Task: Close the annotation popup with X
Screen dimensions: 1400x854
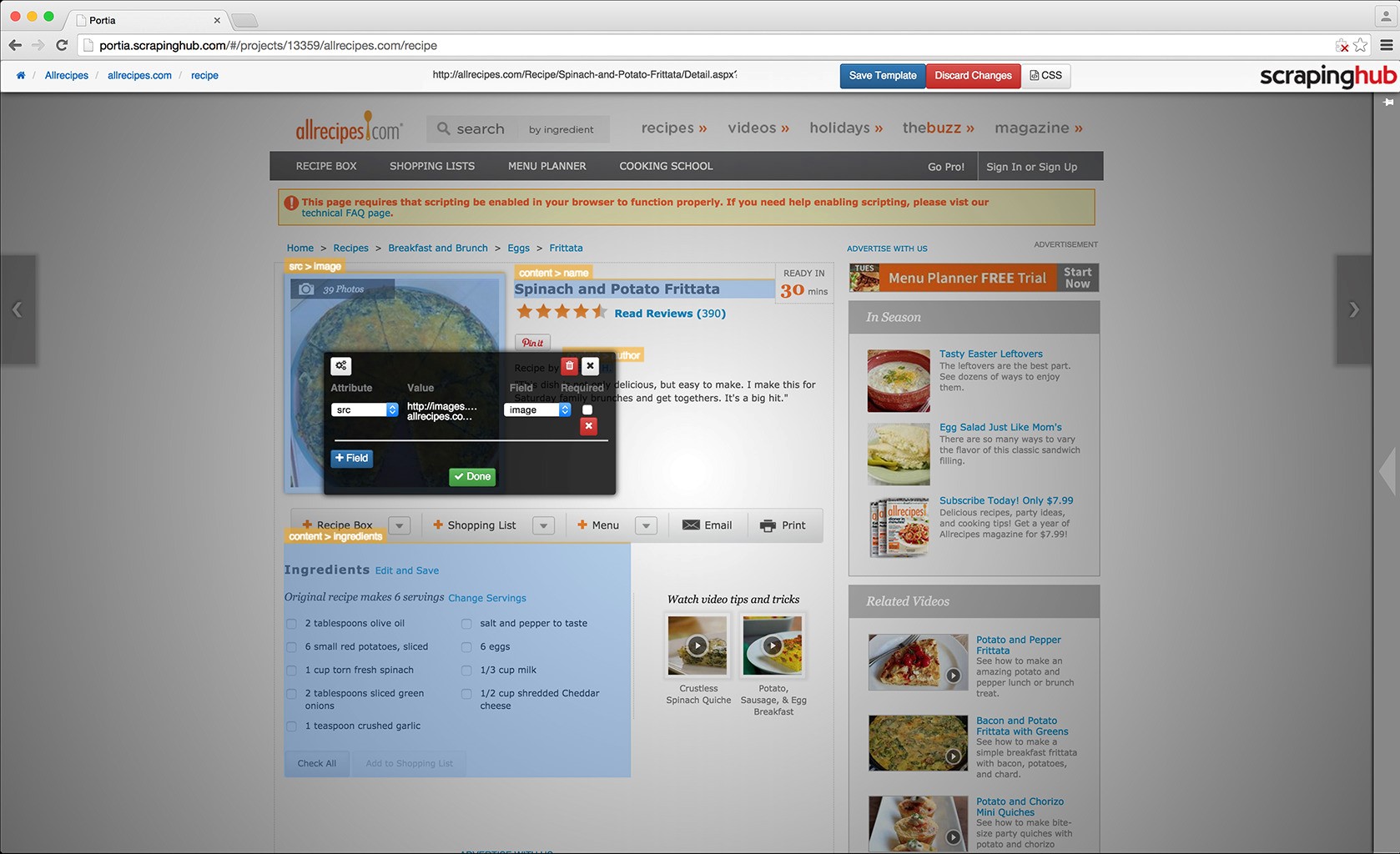Action: coord(590,365)
